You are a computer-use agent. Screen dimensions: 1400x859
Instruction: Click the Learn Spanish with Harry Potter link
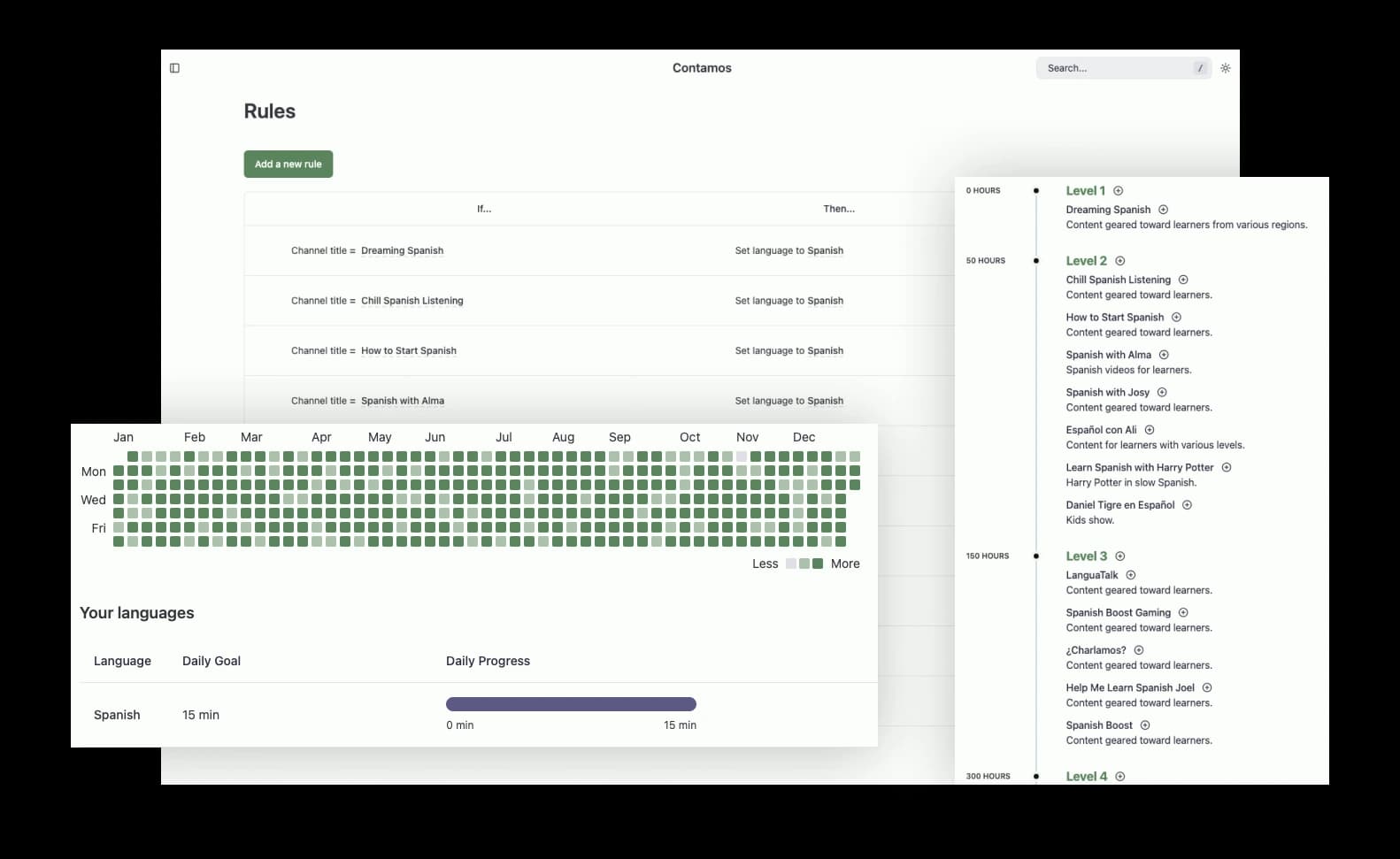1139,467
